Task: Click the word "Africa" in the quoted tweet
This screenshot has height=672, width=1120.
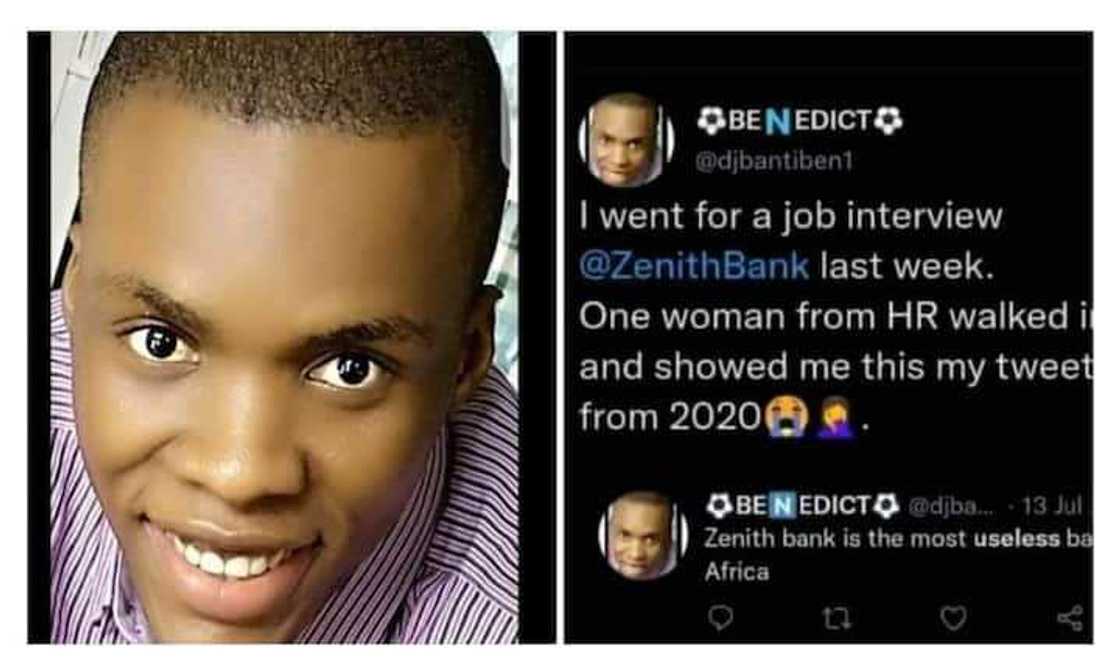Action: tap(737, 573)
